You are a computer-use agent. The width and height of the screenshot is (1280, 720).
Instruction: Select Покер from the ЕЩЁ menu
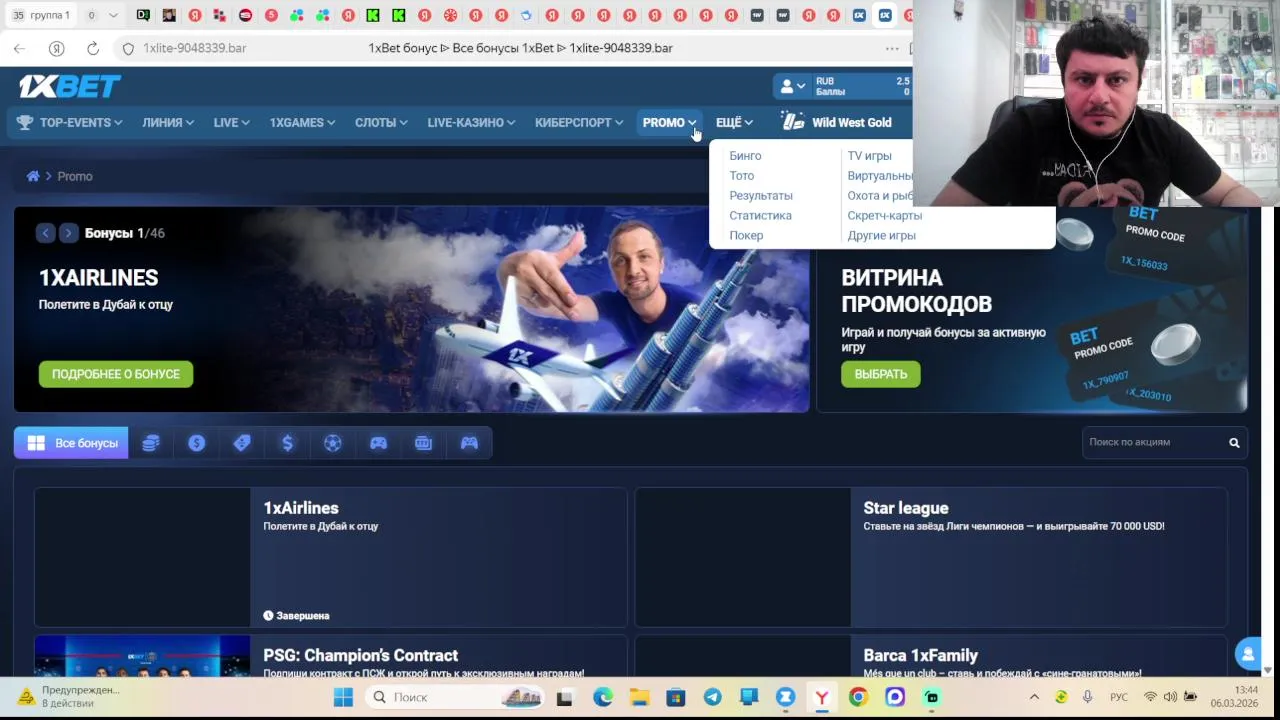(x=746, y=236)
